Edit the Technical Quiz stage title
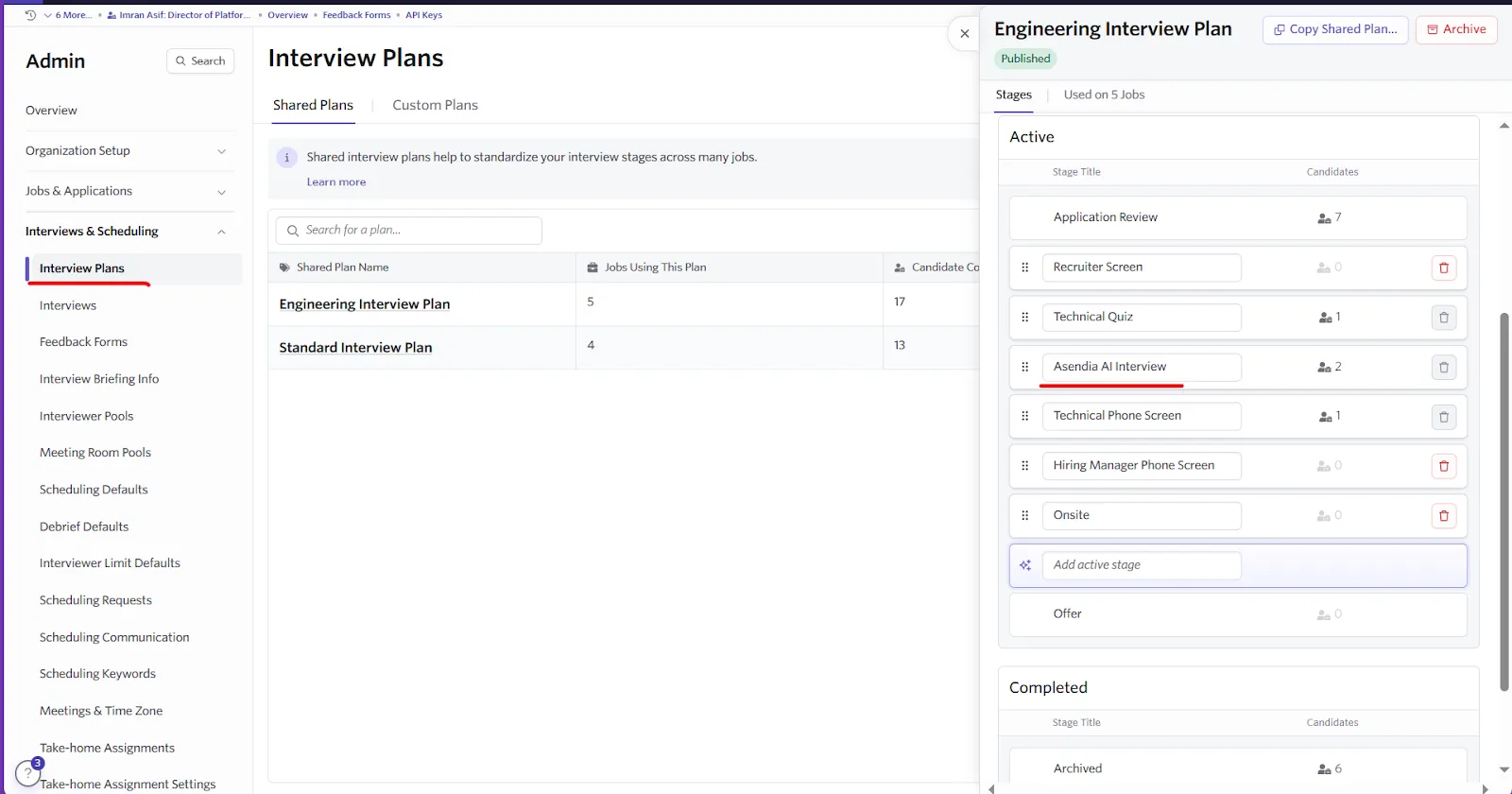Screen dimensions: 1512x794 point(1142,318)
